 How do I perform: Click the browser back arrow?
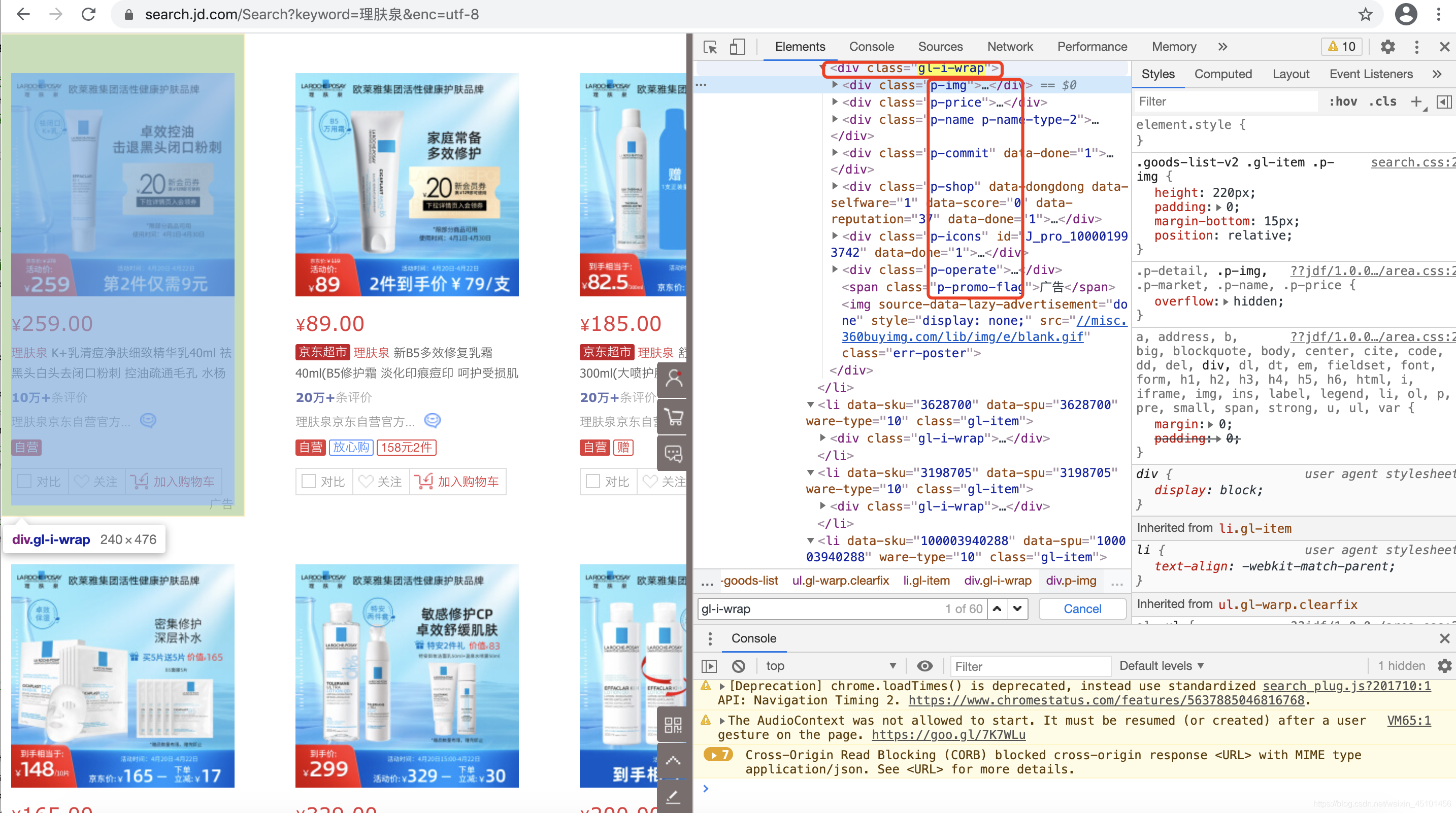point(23,14)
